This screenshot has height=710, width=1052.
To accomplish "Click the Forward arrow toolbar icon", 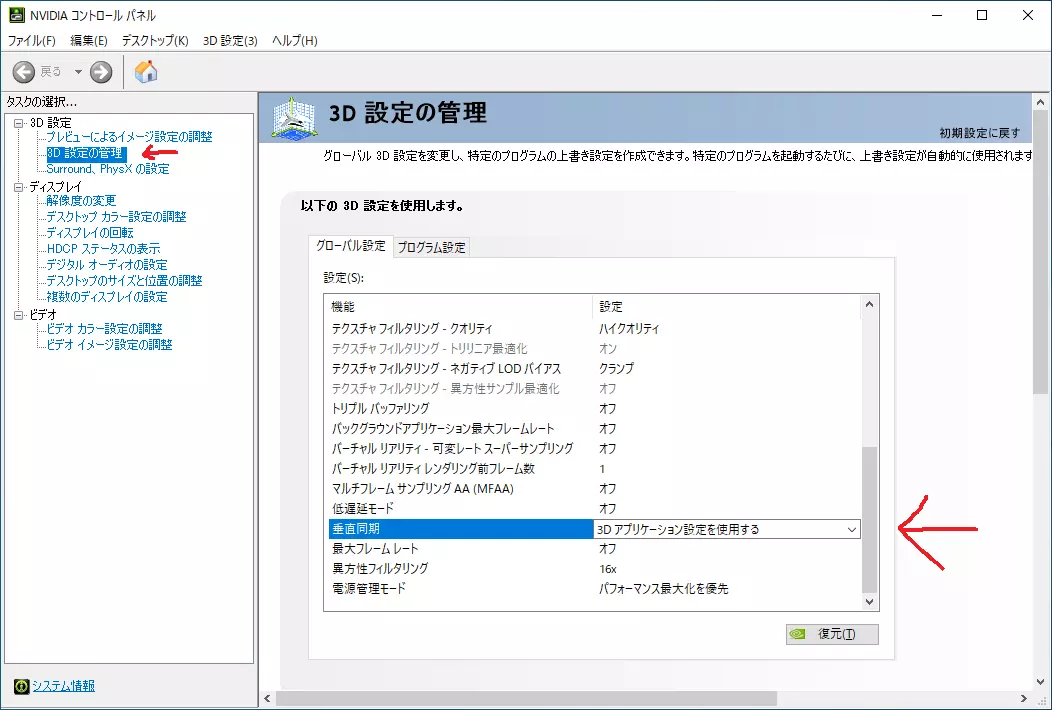I will point(101,72).
